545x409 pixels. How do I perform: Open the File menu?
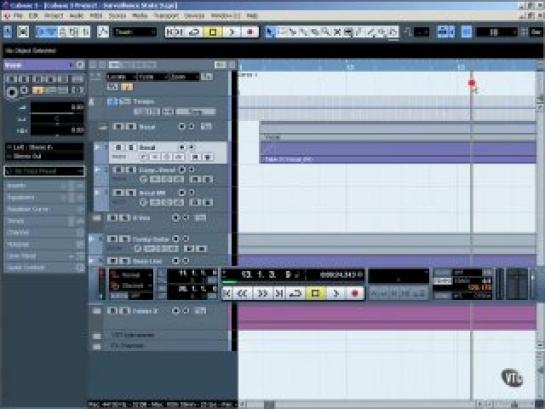click(x=18, y=16)
